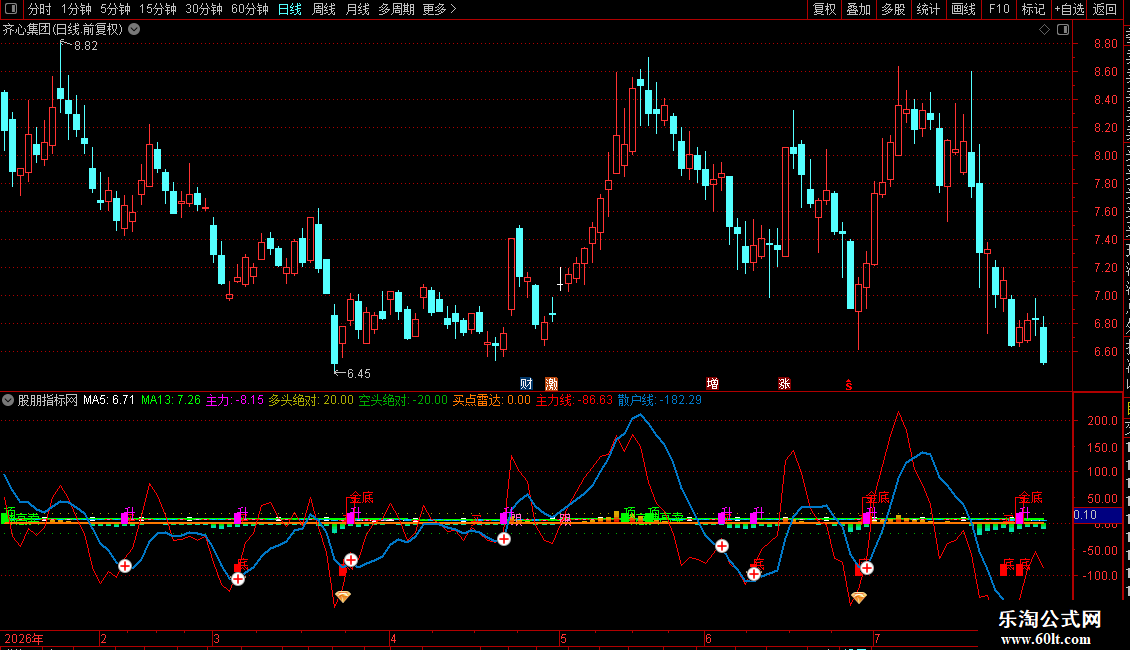
Task: Open the 多周期 multi-period view
Action: click(396, 9)
